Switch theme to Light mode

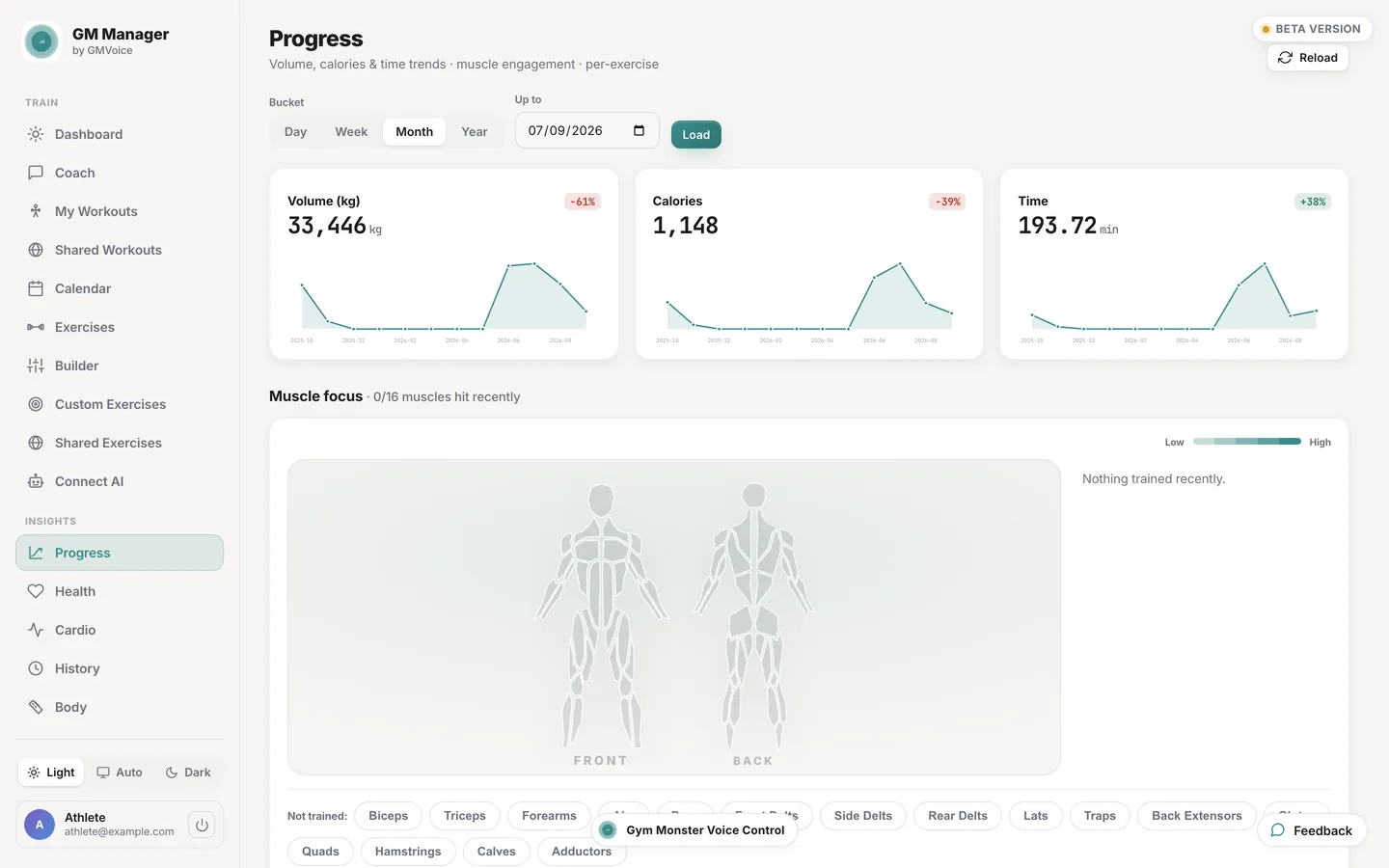pos(51,773)
